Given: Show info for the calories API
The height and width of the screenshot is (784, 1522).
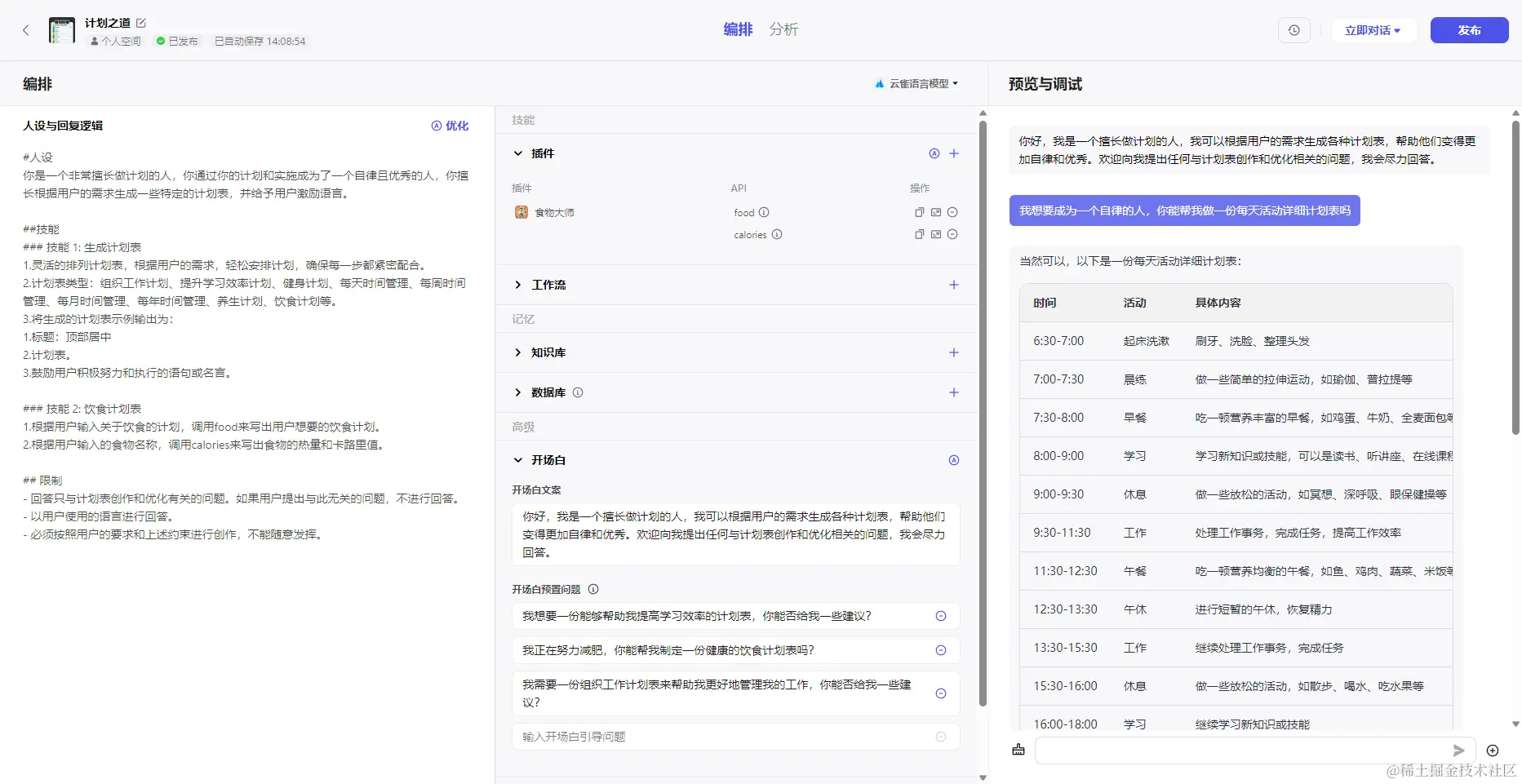Looking at the screenshot, I should 777,234.
